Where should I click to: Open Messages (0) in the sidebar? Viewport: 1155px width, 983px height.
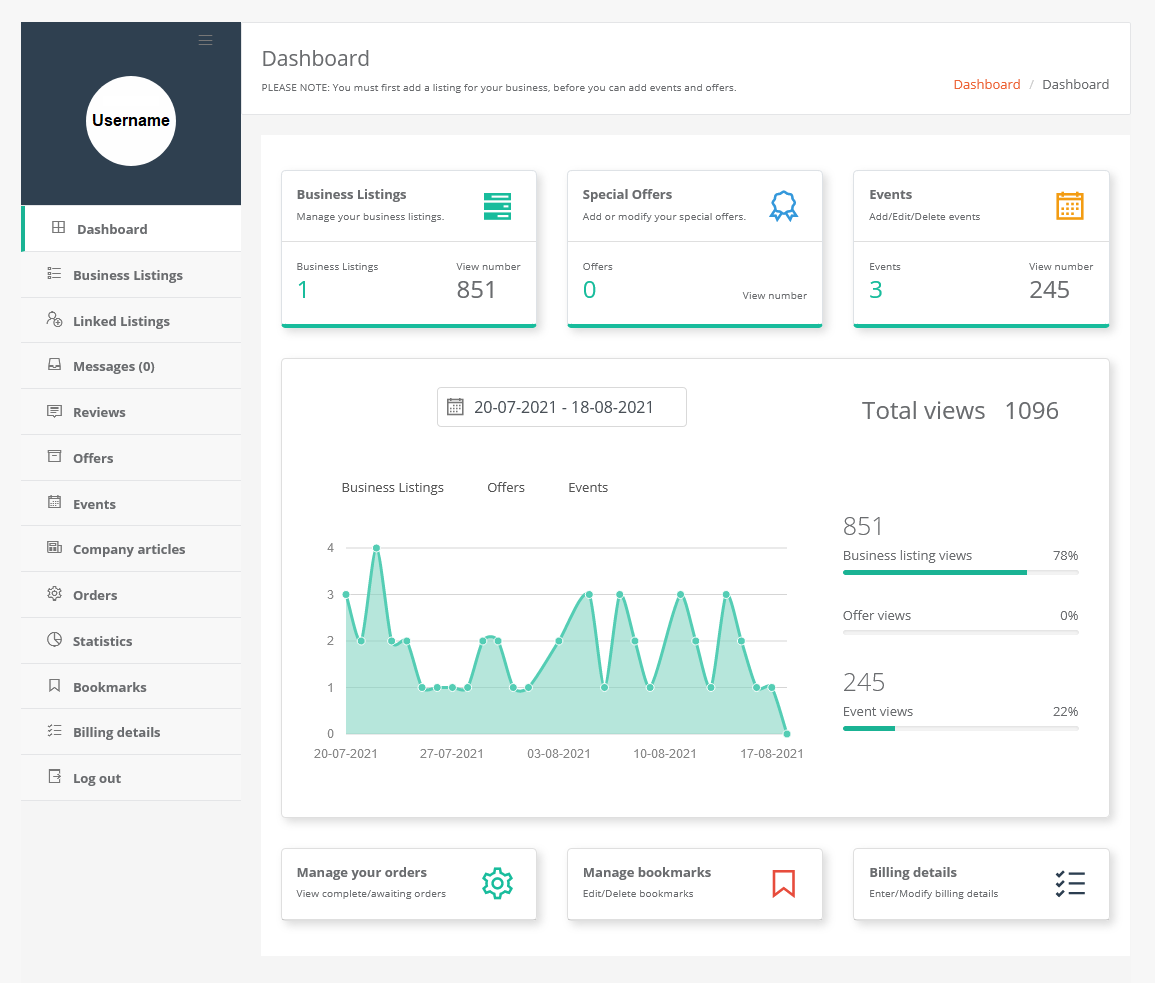pos(131,366)
